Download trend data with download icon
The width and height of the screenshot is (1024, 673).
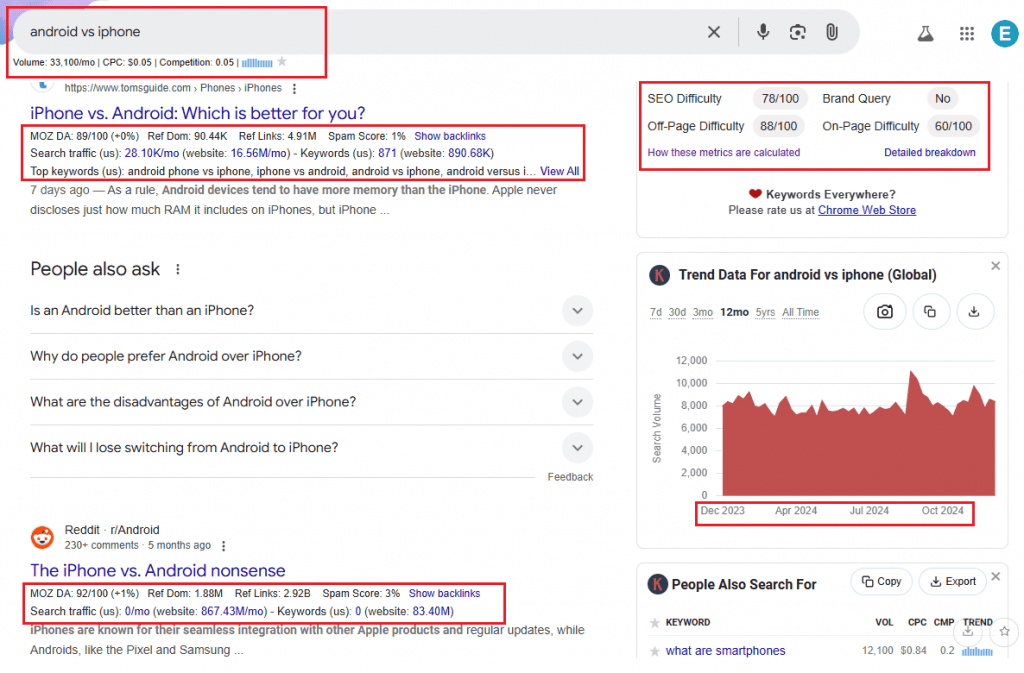click(974, 312)
